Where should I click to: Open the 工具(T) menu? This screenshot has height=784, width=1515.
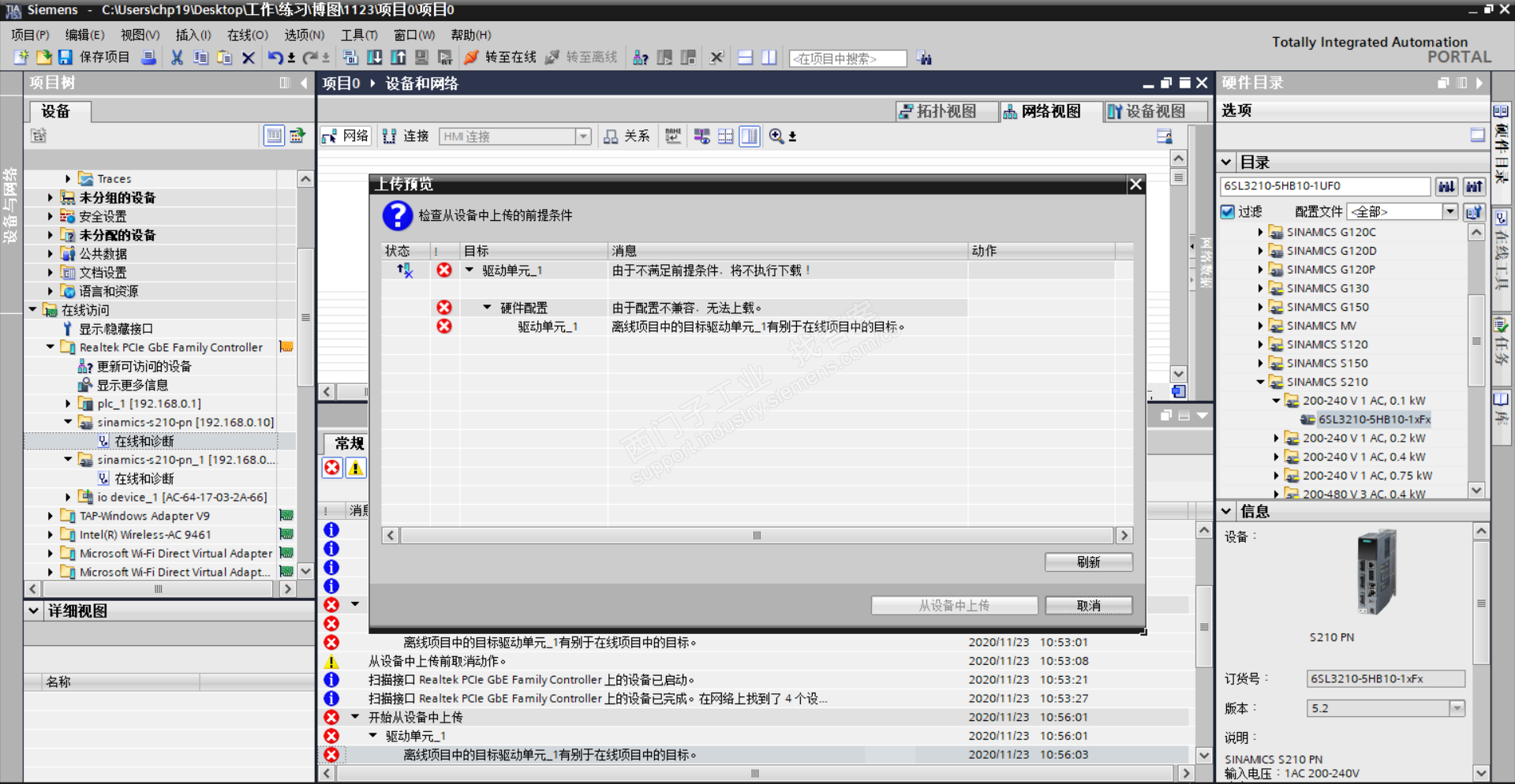point(359,35)
